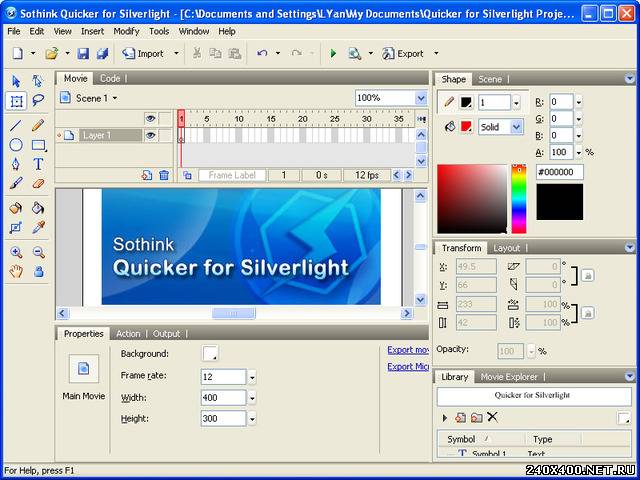
Task: Click the Export movie link
Action: click(408, 350)
